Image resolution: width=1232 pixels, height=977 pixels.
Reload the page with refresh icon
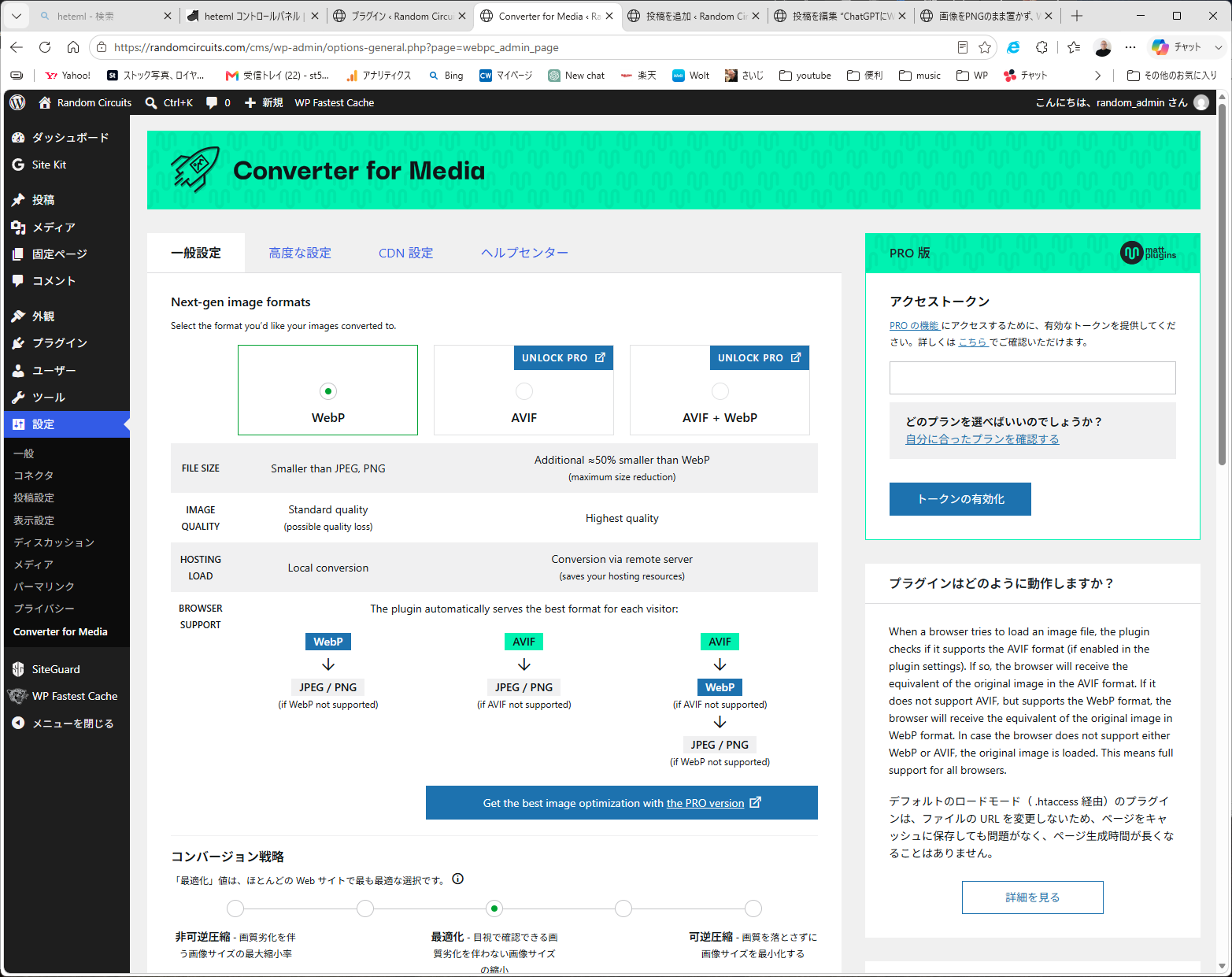[45, 47]
